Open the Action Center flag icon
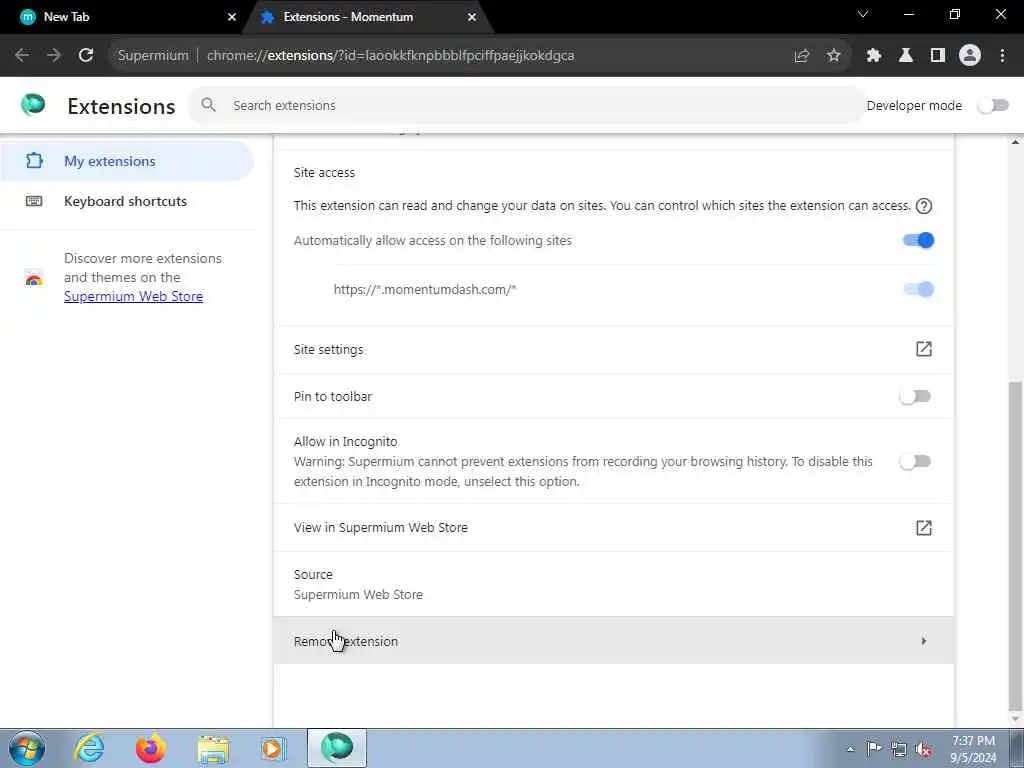1024x768 pixels. [x=874, y=749]
